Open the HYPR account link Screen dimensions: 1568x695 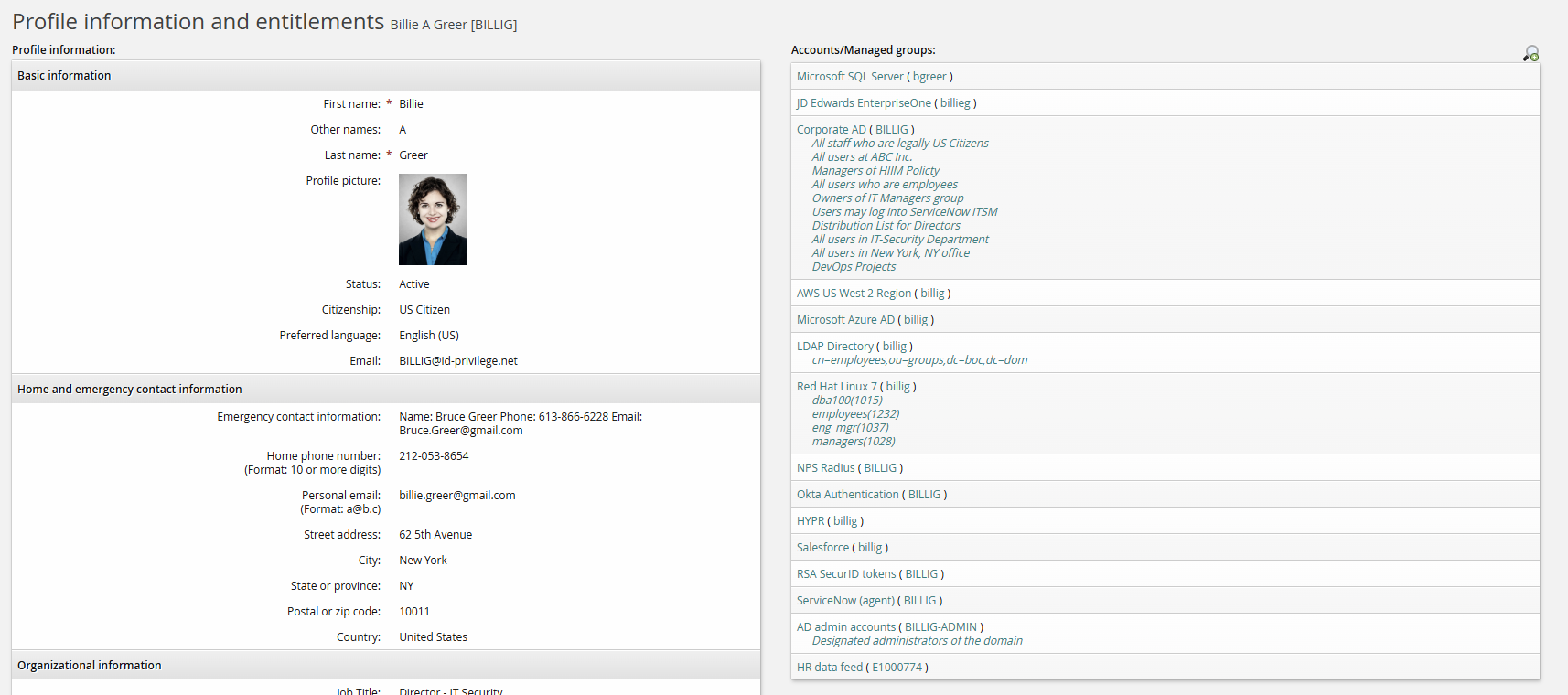point(811,521)
